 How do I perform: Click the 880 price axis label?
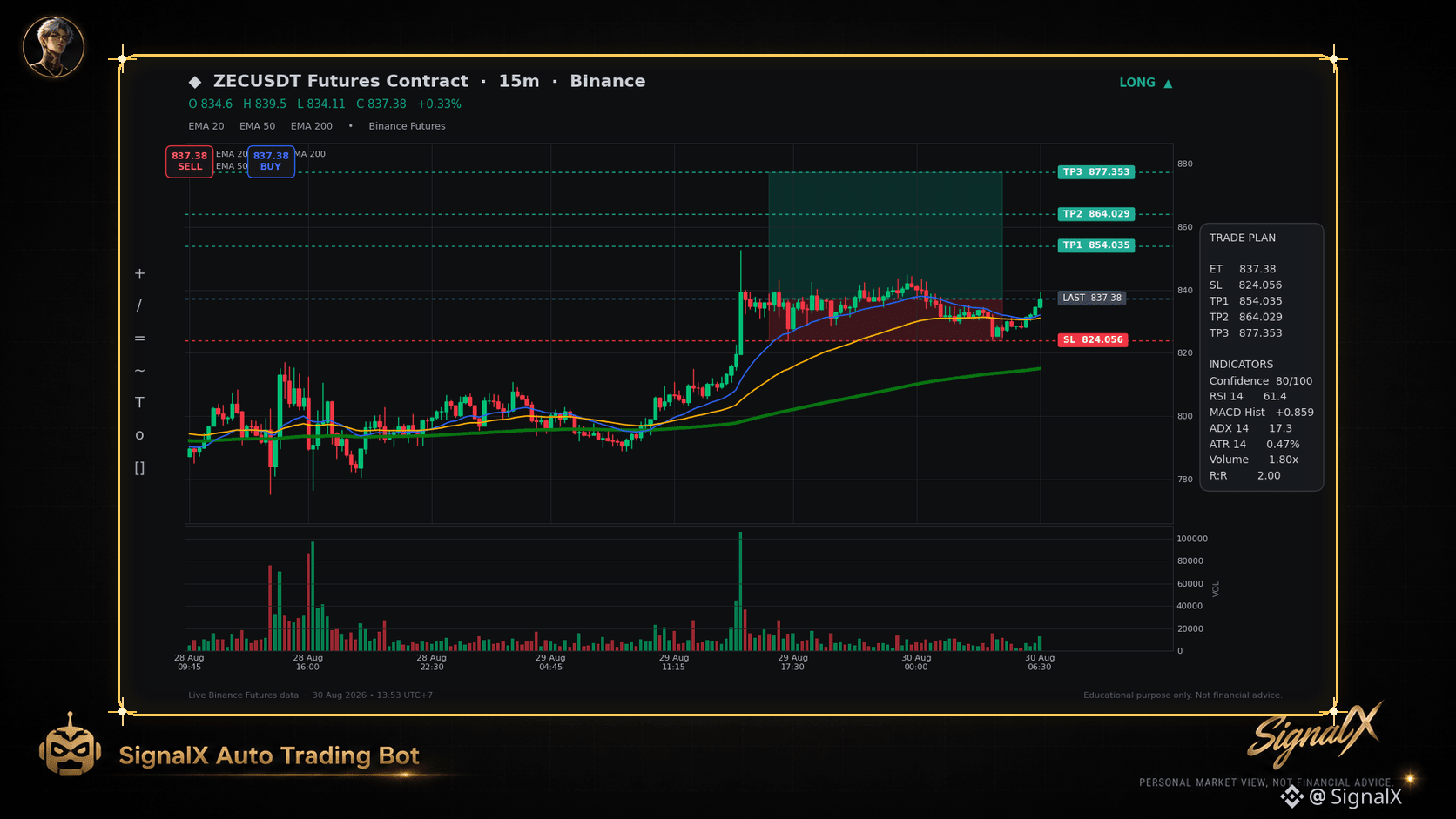pyautogui.click(x=1185, y=164)
